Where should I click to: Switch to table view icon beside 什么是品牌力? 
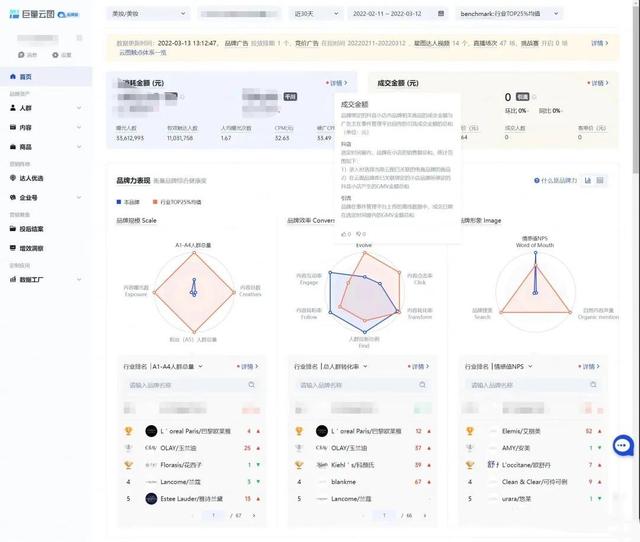pos(603,181)
